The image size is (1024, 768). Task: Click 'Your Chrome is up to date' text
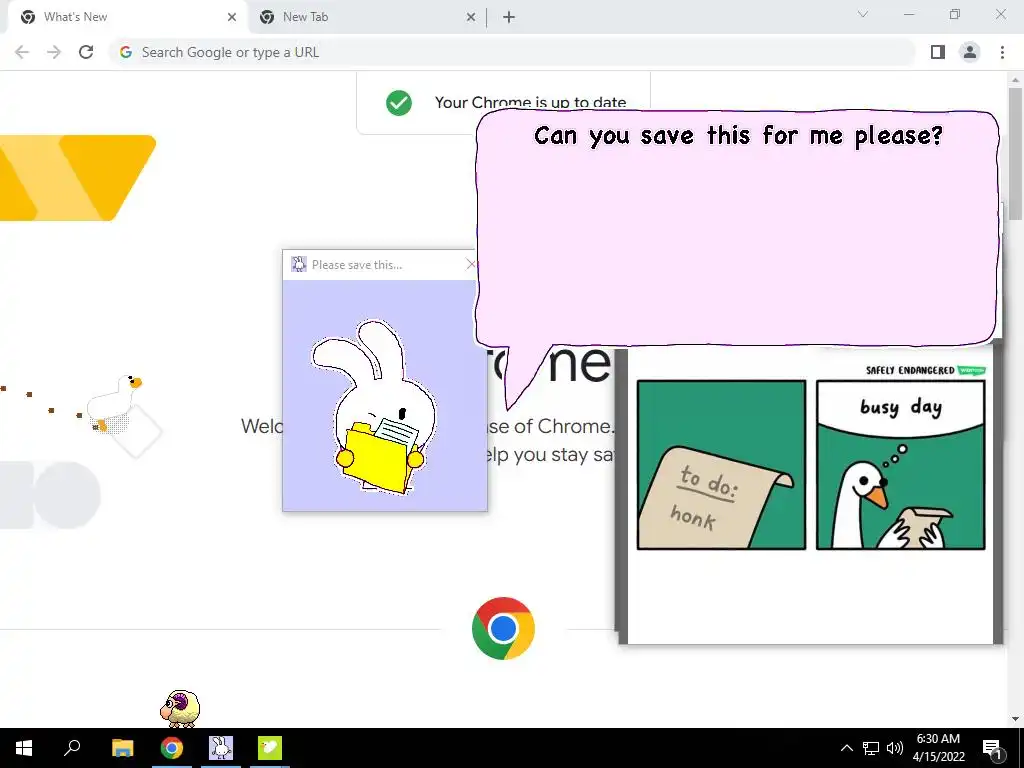(530, 103)
